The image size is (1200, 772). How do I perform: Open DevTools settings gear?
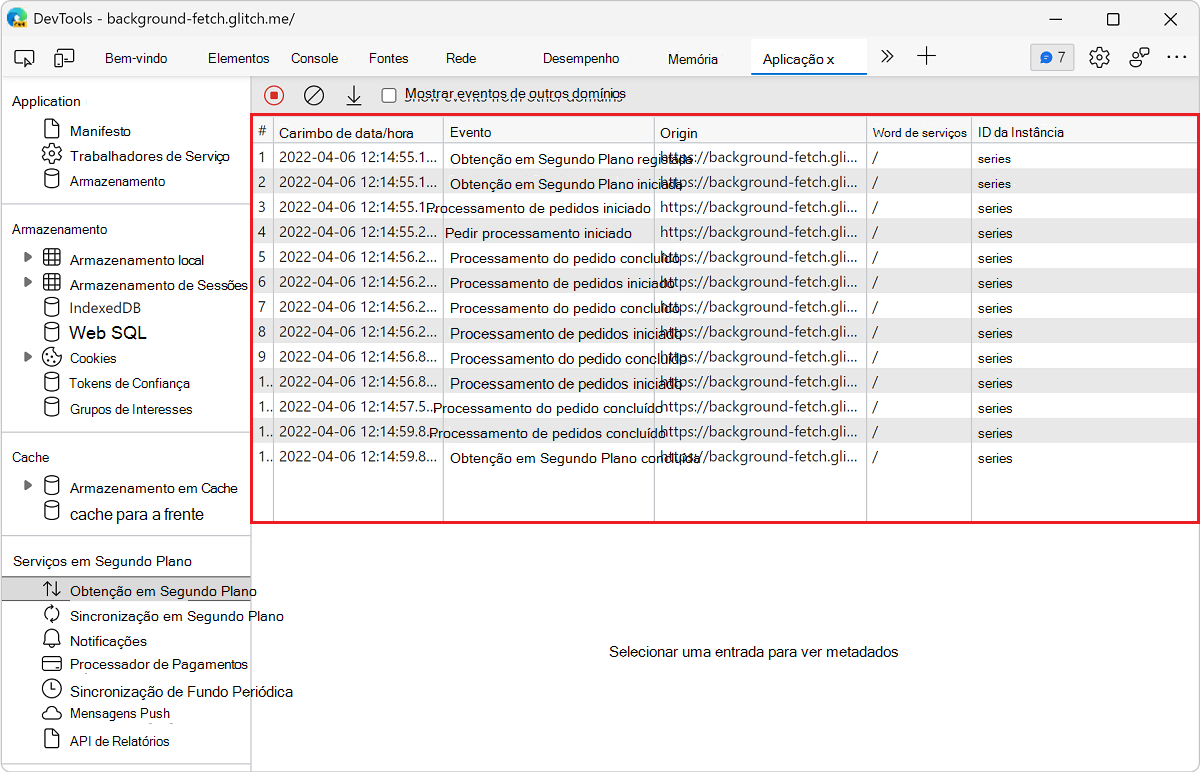pyautogui.click(x=1099, y=57)
